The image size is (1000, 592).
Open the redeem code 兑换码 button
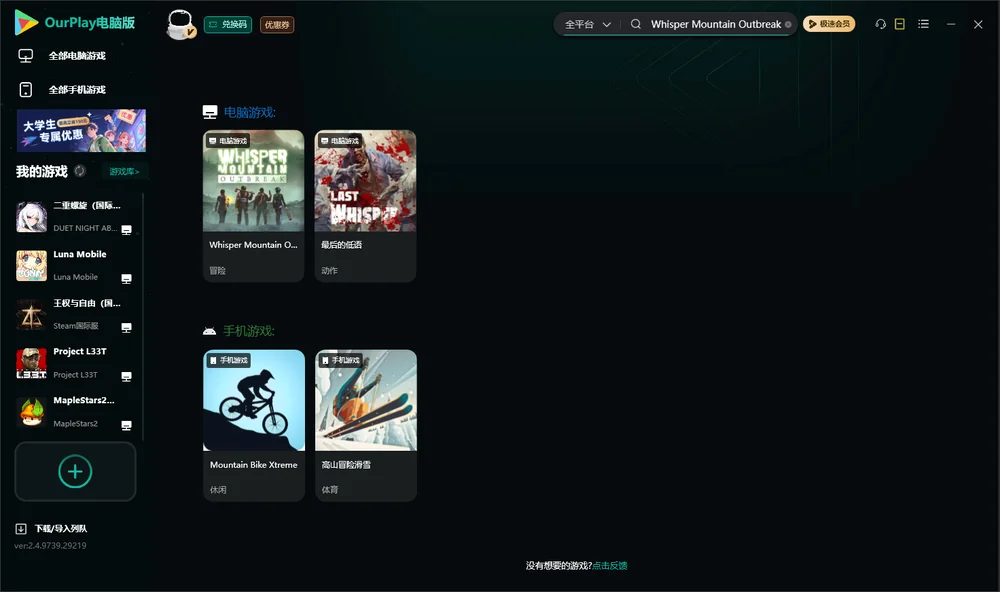pos(228,24)
